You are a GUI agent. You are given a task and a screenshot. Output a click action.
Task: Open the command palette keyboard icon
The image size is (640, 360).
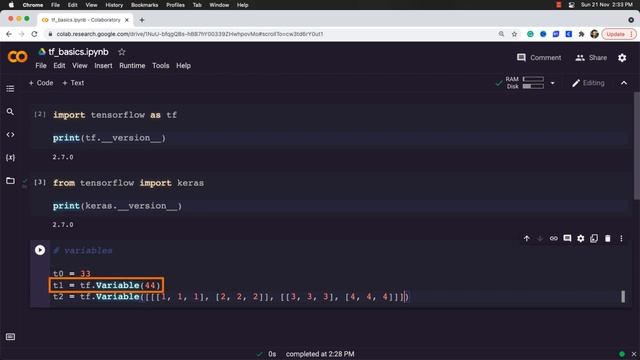tap(10, 336)
